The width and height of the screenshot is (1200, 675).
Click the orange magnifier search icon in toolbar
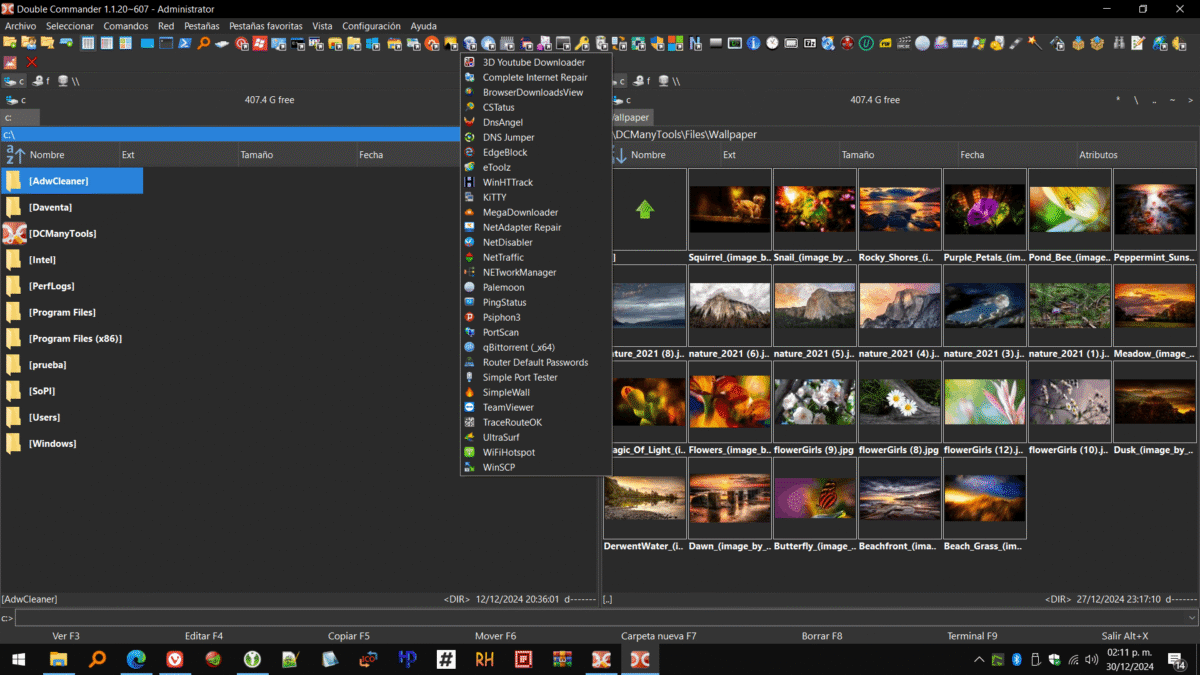[203, 43]
